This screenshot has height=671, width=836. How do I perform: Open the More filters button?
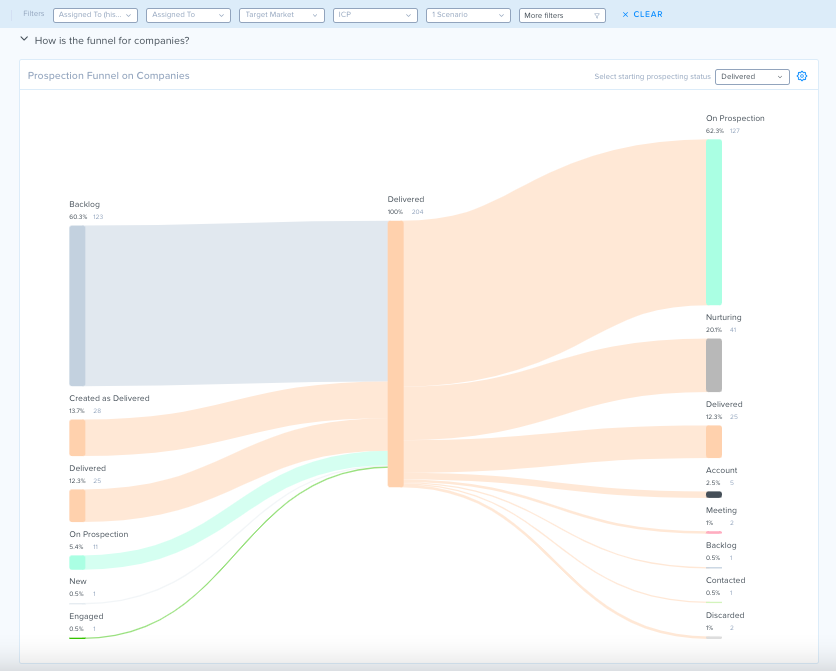coord(562,15)
